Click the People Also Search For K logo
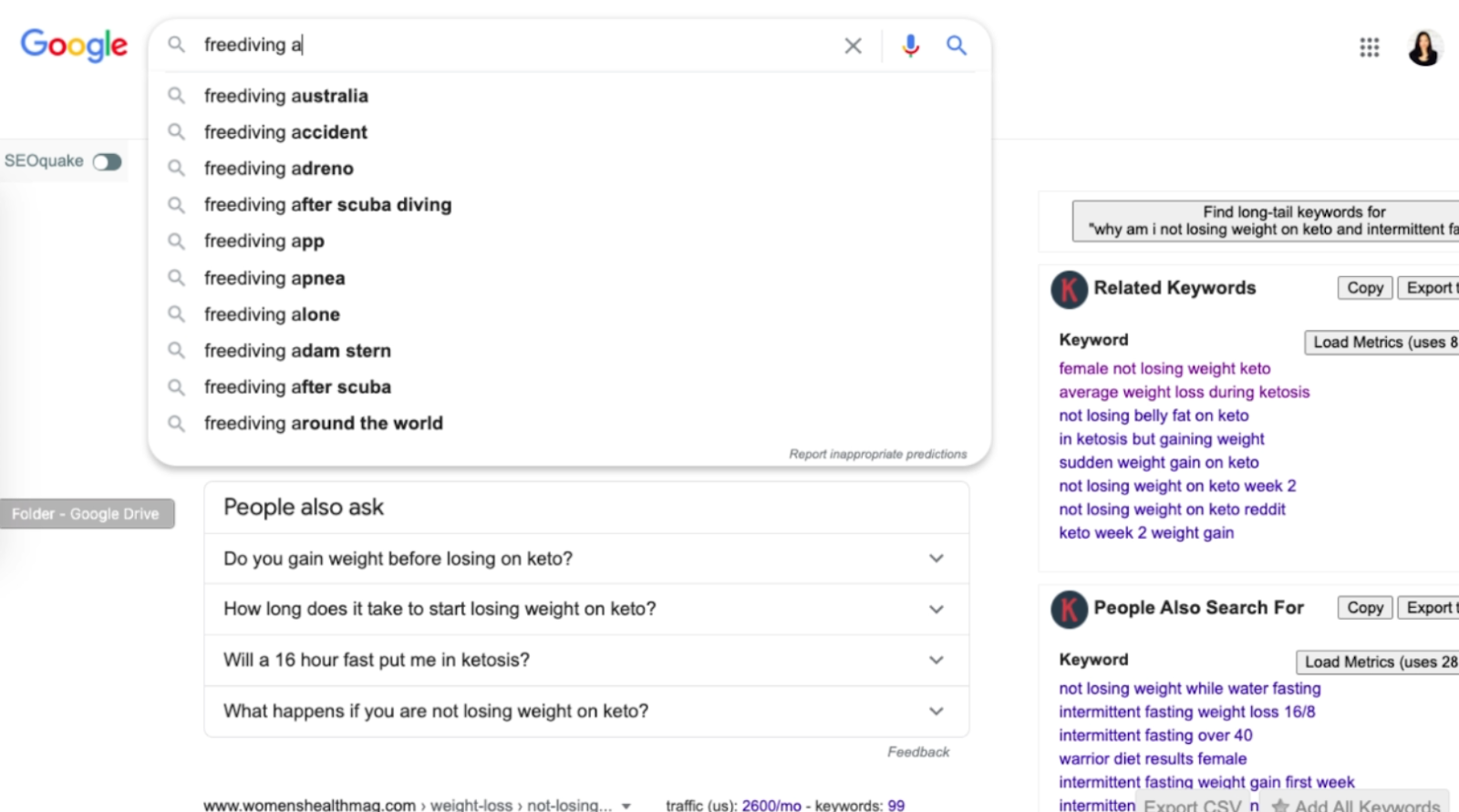 [1069, 609]
